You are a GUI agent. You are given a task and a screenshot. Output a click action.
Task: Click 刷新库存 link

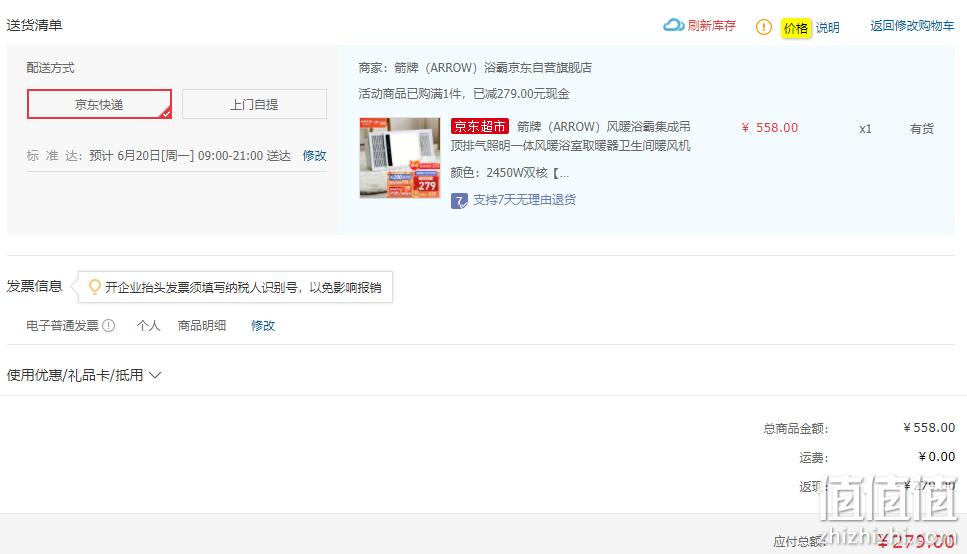(x=712, y=25)
